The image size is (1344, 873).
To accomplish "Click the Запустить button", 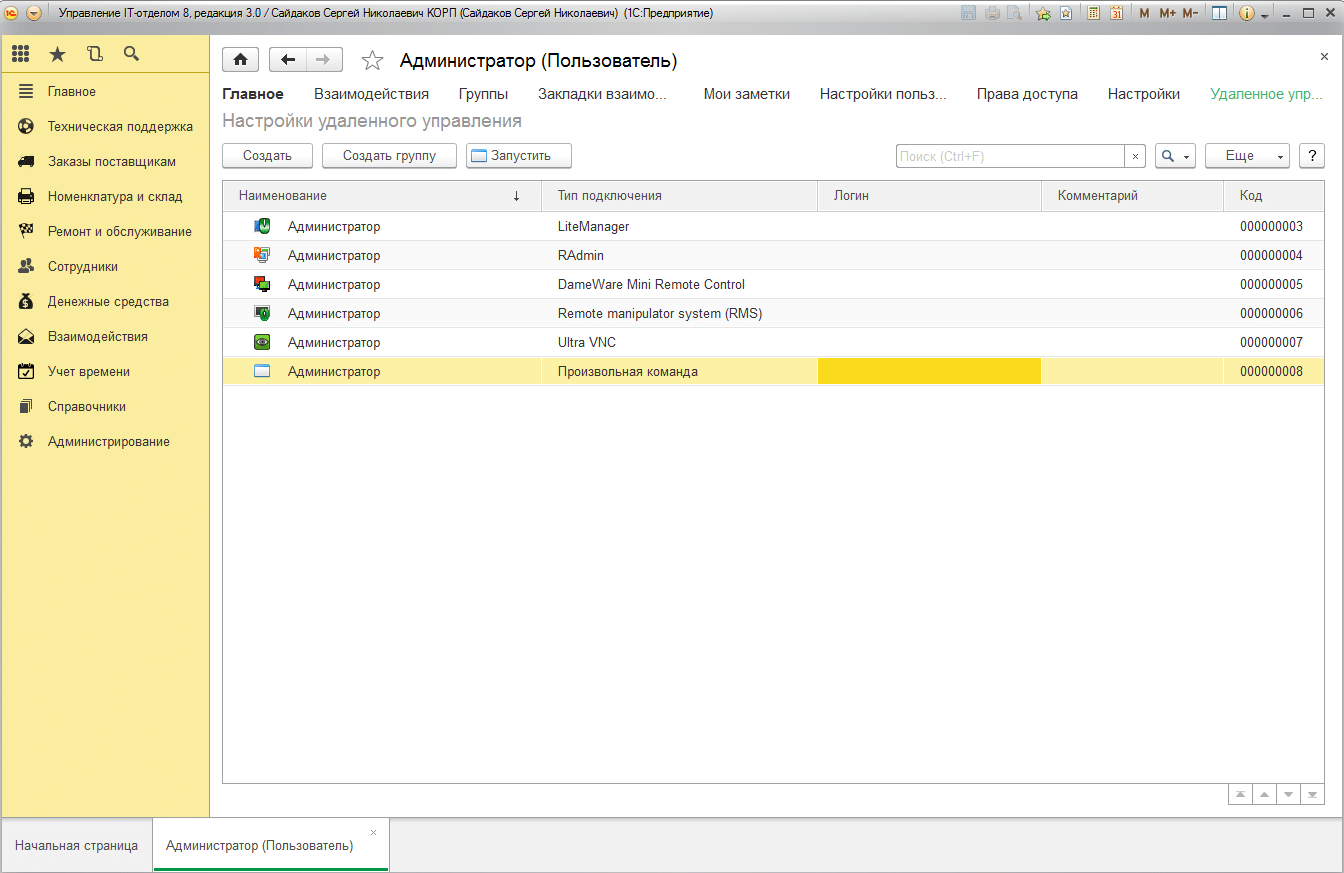I will [x=519, y=156].
